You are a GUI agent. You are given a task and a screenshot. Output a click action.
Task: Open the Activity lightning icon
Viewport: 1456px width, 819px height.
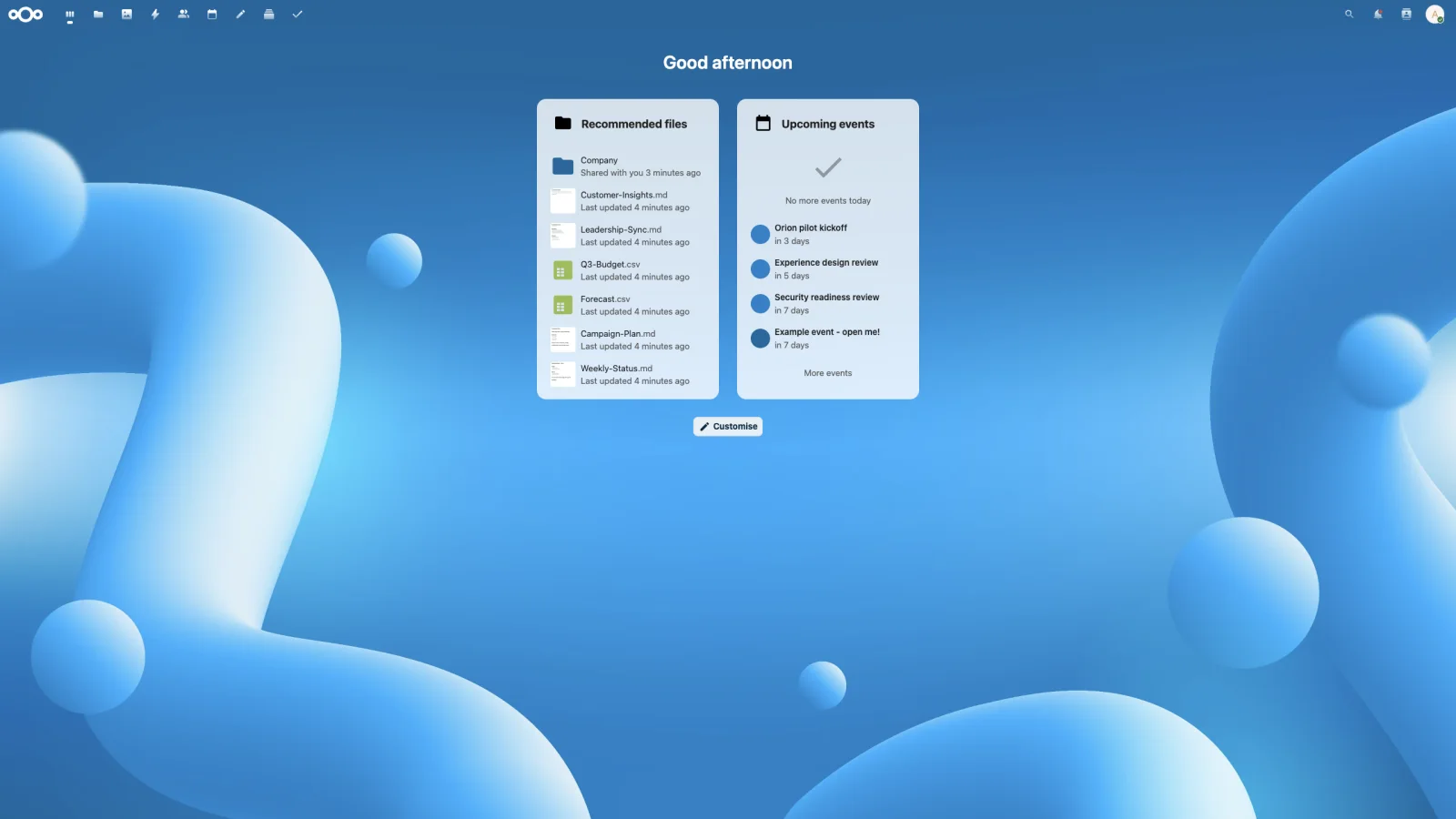coord(156,15)
